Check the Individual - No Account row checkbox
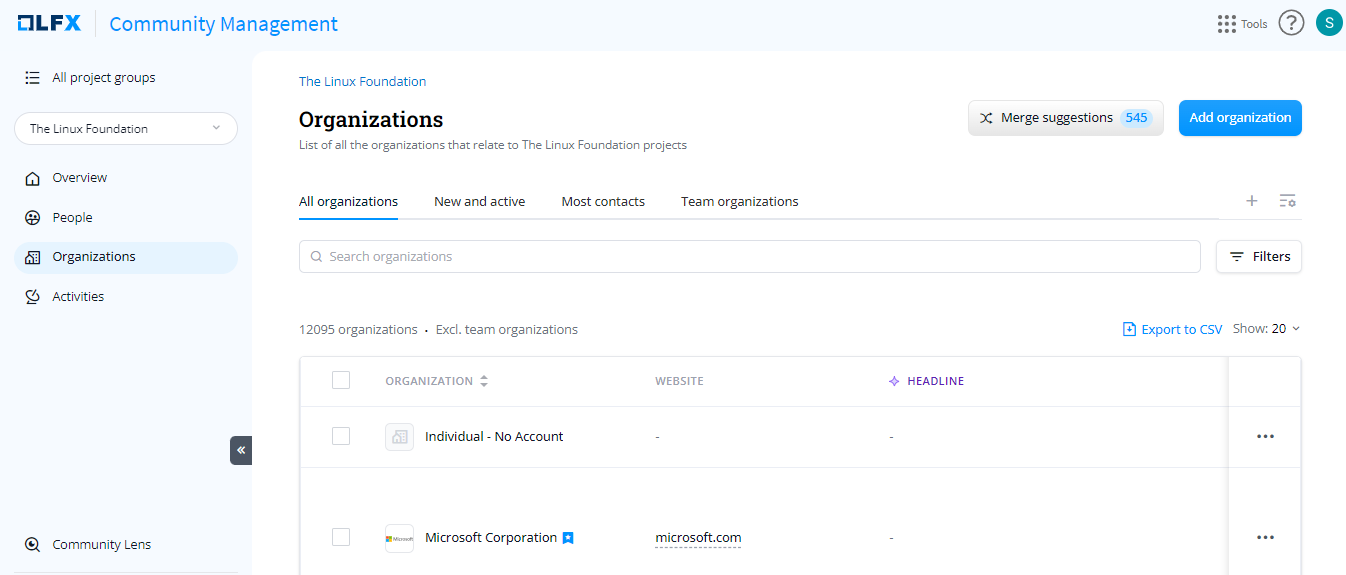This screenshot has width=1346, height=575. (x=341, y=436)
